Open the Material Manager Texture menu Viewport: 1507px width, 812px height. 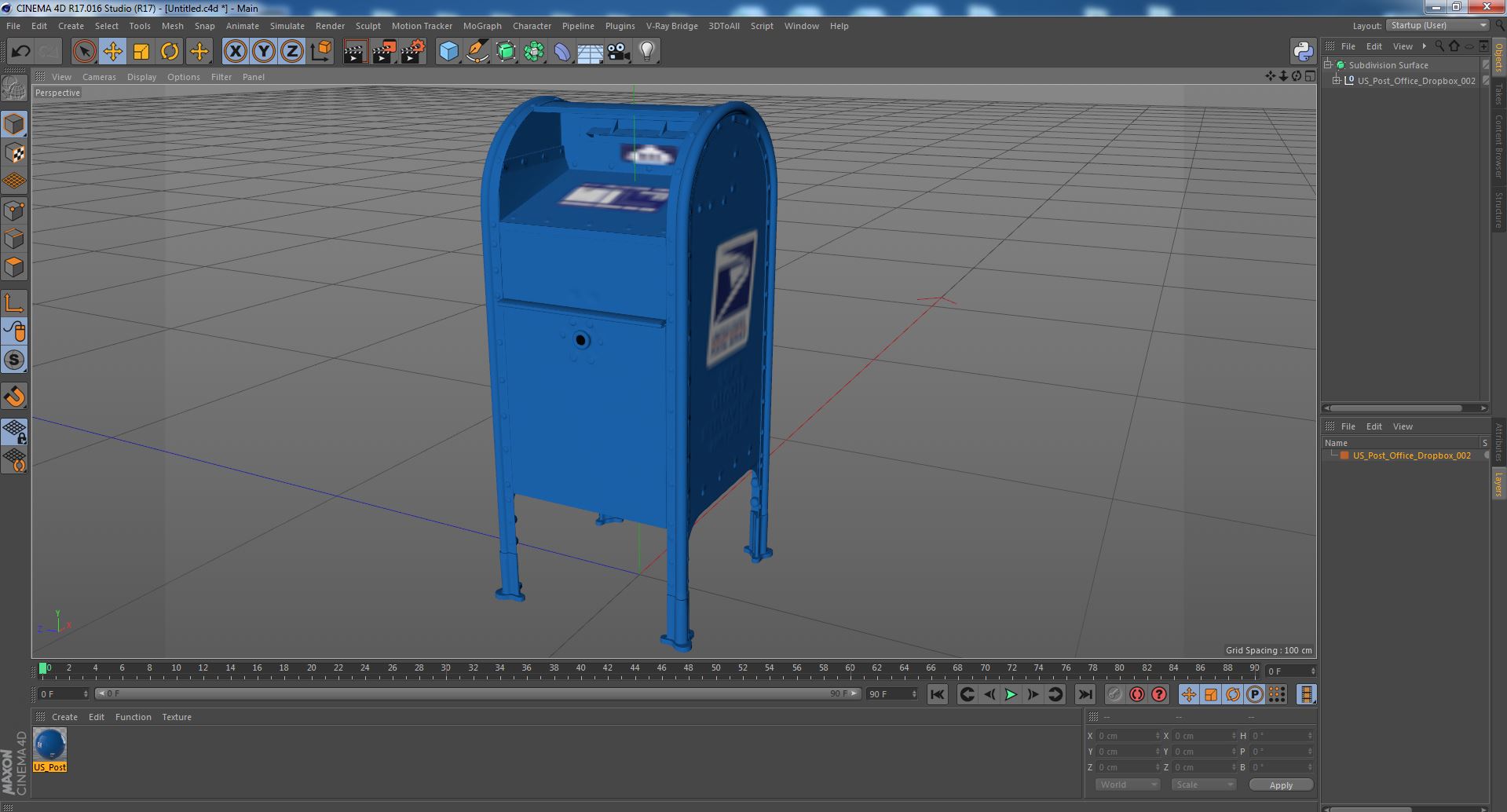pos(177,717)
